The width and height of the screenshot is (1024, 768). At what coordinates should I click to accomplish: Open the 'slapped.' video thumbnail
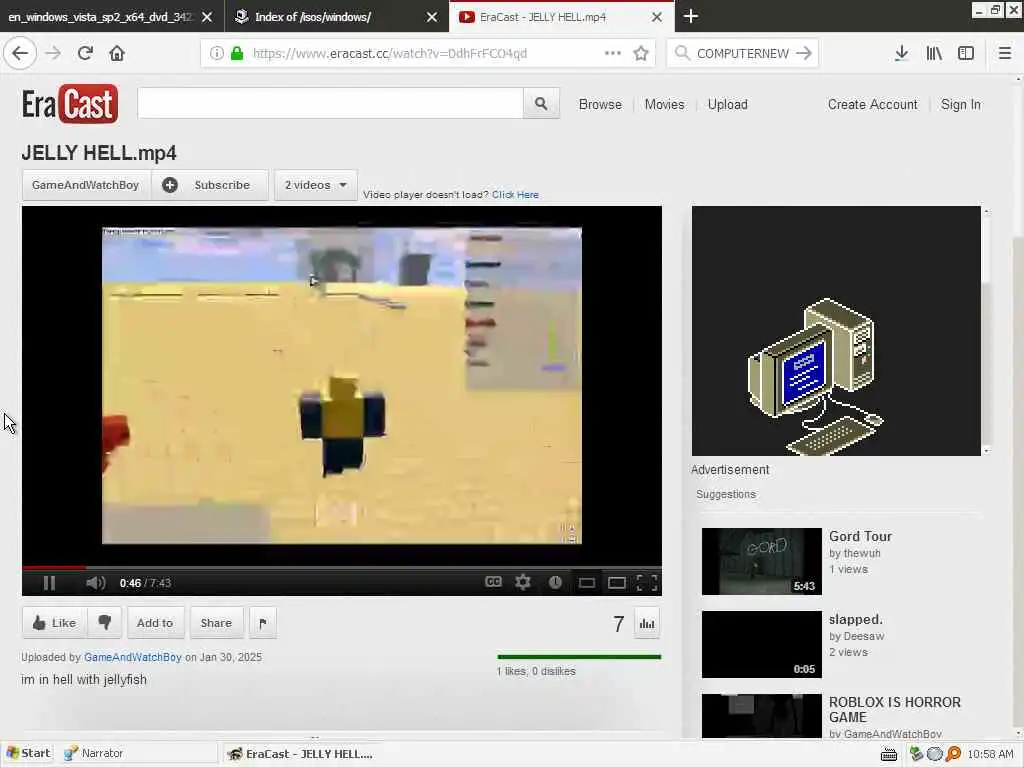click(x=761, y=645)
